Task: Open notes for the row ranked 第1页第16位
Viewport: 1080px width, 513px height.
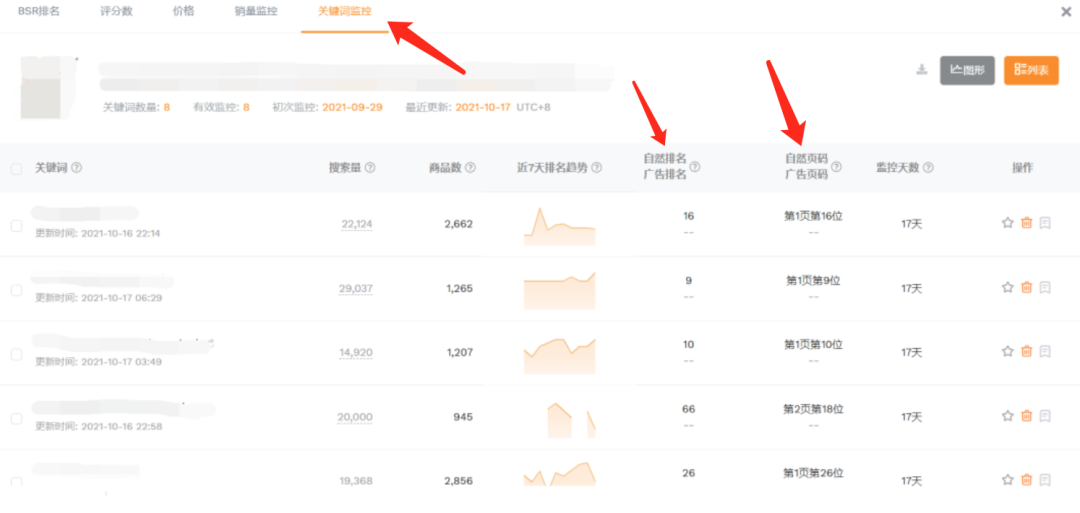Action: [x=1045, y=222]
